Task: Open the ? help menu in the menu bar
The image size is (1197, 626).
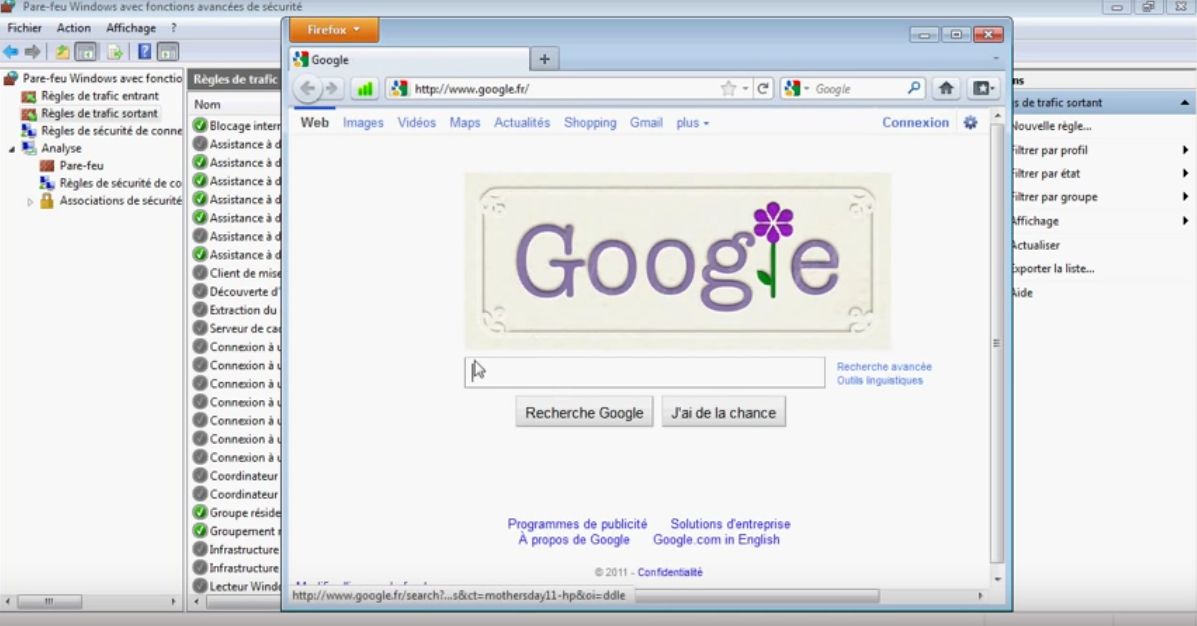Action: (173, 27)
